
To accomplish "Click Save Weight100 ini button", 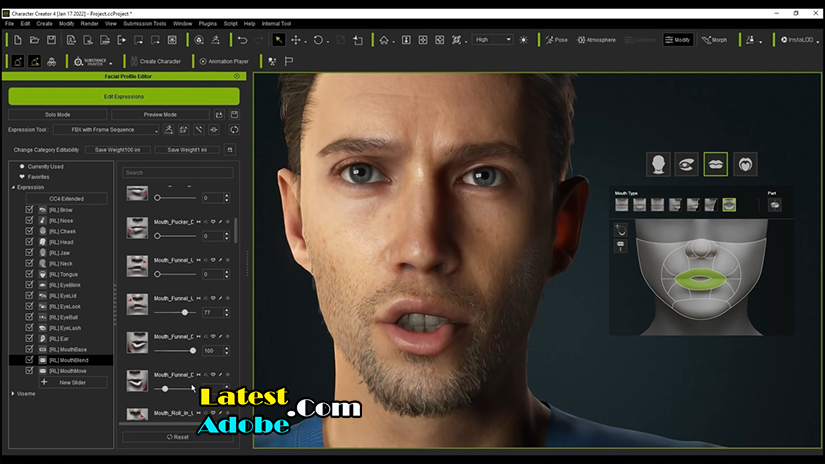I will 117,150.
